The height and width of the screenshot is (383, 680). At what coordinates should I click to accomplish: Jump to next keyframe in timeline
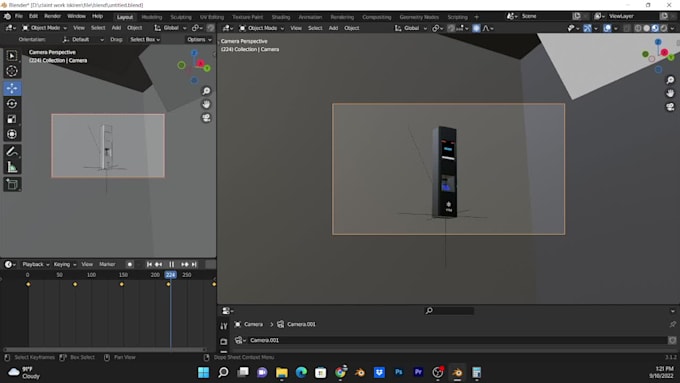[x=185, y=264]
